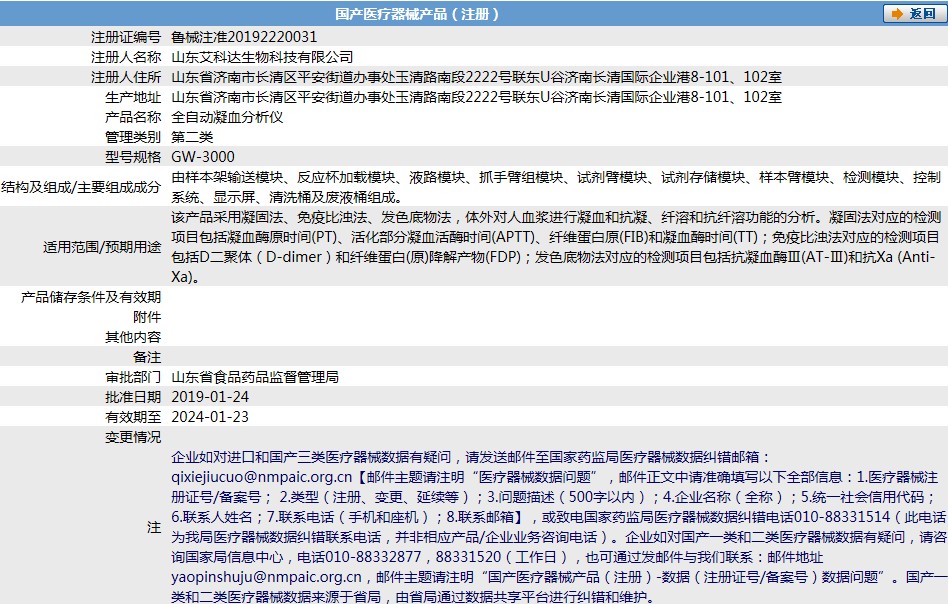Click the 附件 label
Screen dimensions: 948x604
click(147, 317)
